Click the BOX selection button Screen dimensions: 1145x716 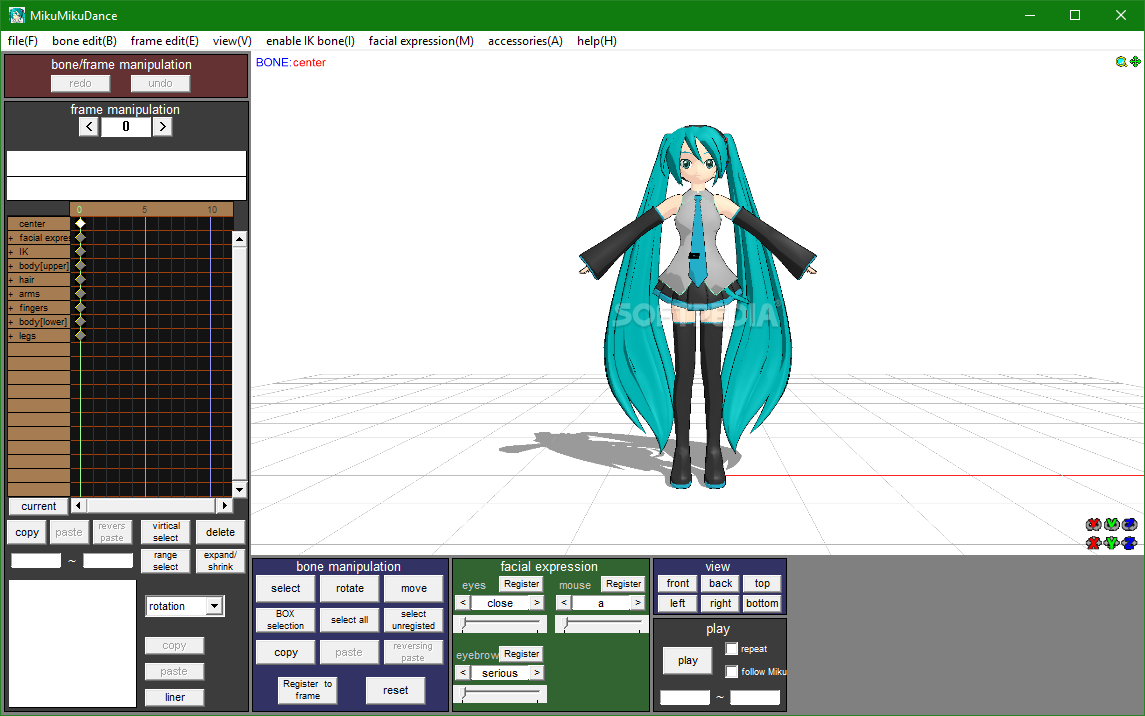(286, 620)
